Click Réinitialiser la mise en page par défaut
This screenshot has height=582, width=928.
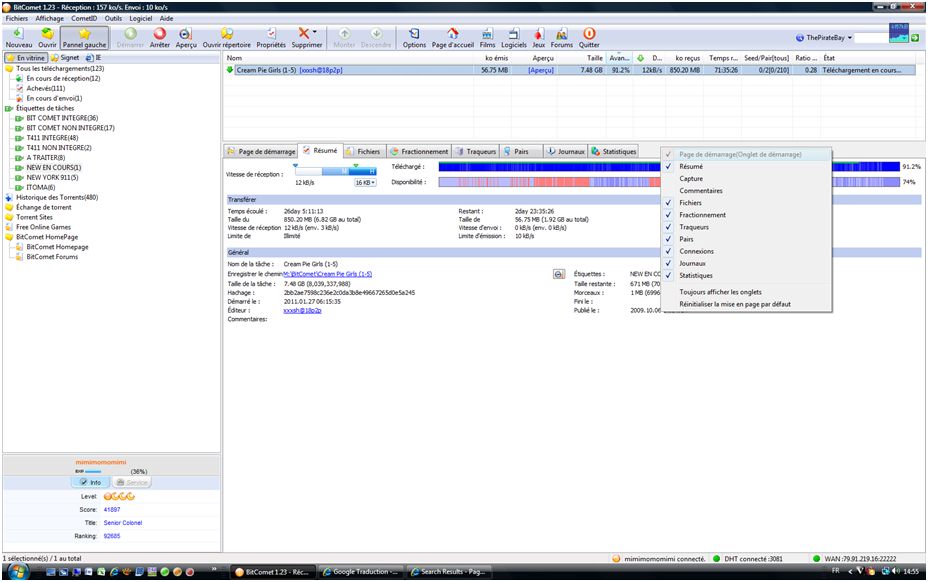[734, 304]
